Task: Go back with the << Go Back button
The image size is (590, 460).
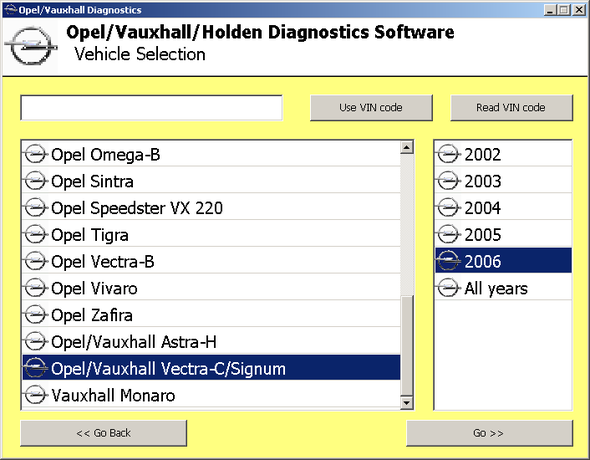Action: pos(103,433)
